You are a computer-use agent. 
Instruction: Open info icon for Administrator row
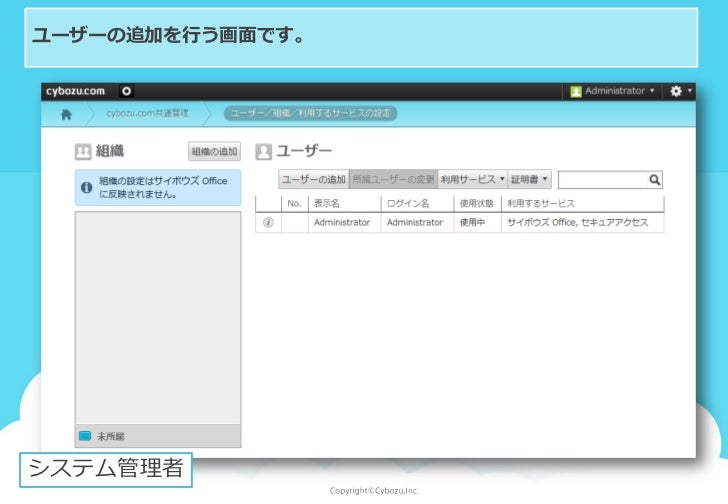click(268, 222)
